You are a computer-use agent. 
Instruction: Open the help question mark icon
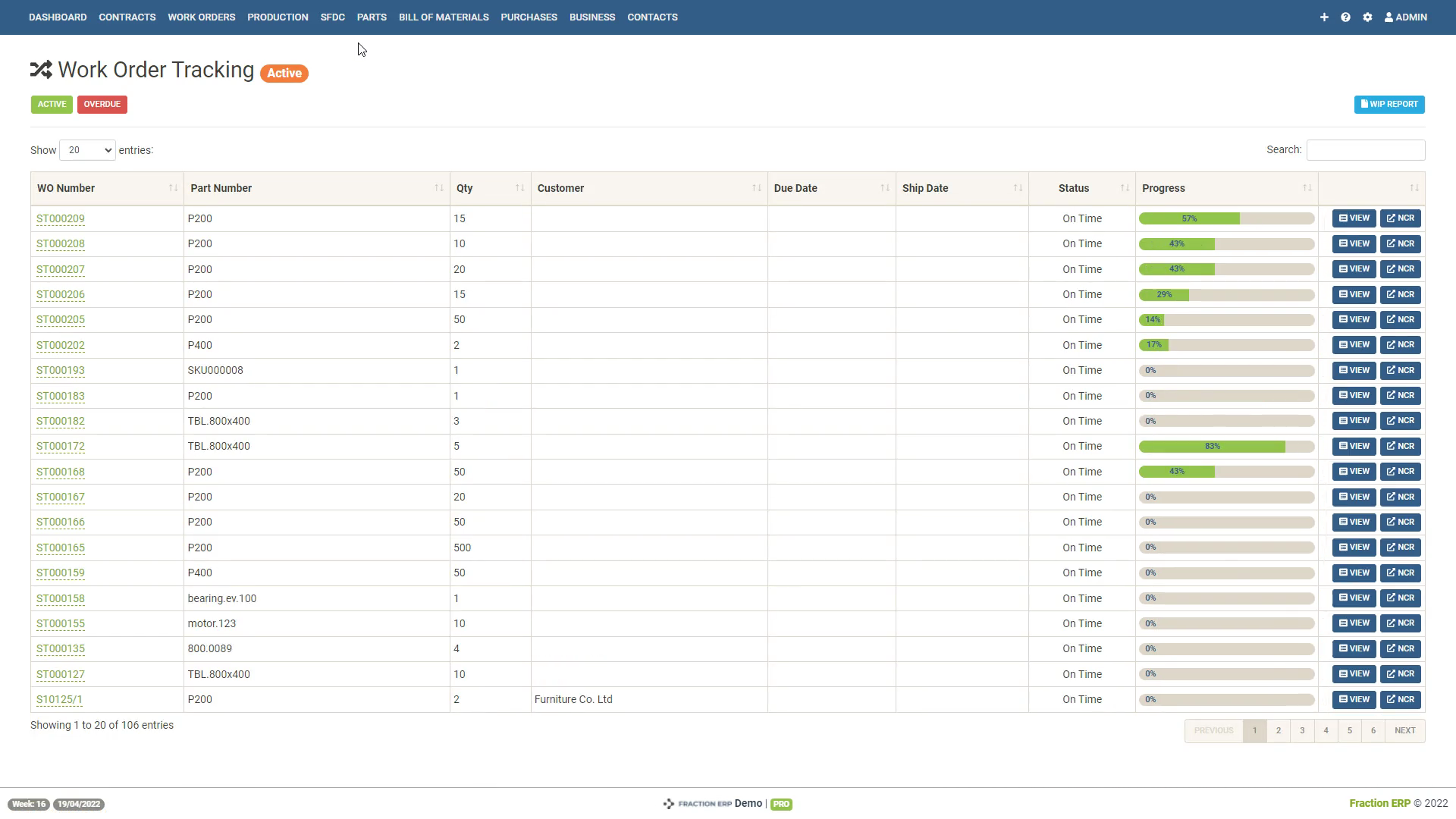coord(1345,17)
